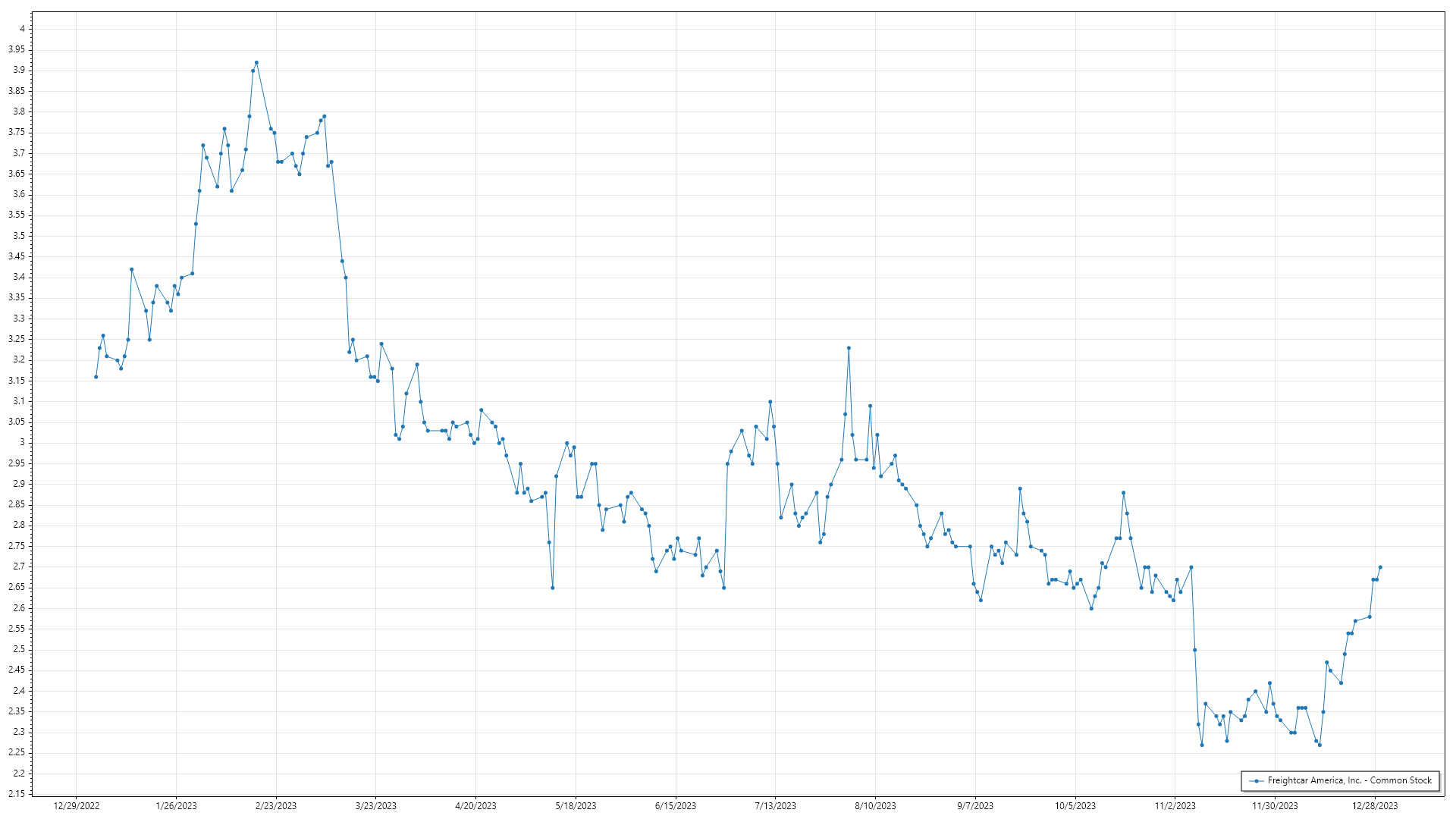Select the 2/23/2023 x-axis date label
The width and height of the screenshot is (1456, 819).
pos(276,806)
